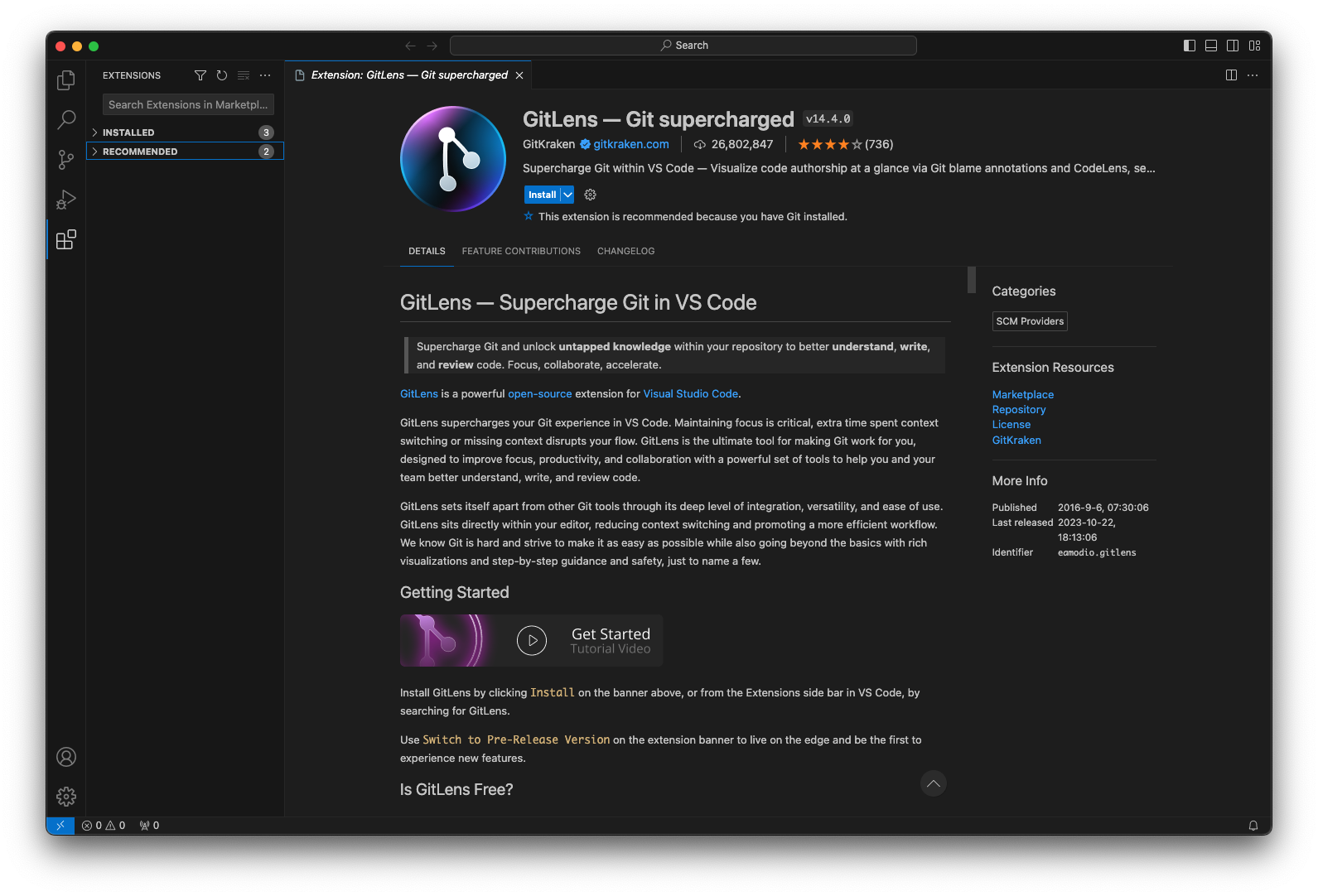Viewport: 1318px width, 896px height.
Task: Customize layout icon in title bar
Action: [1254, 46]
